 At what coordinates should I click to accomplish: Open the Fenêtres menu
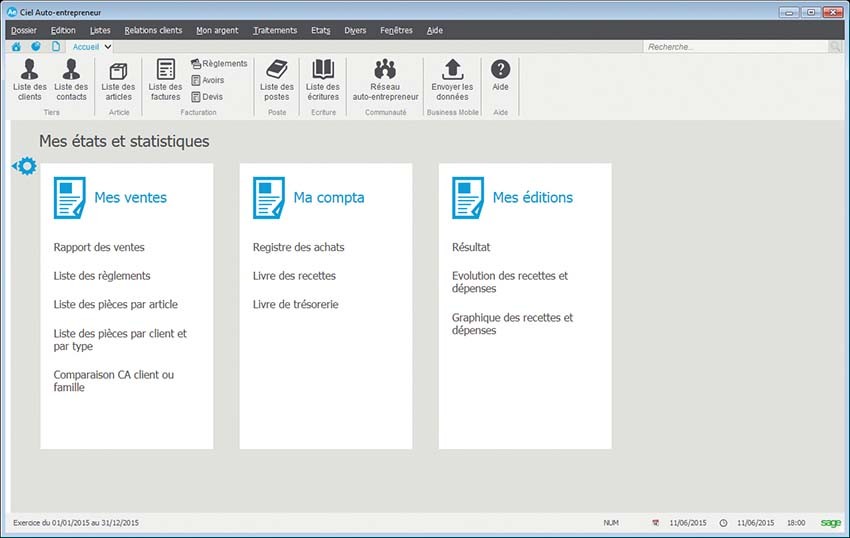click(396, 30)
